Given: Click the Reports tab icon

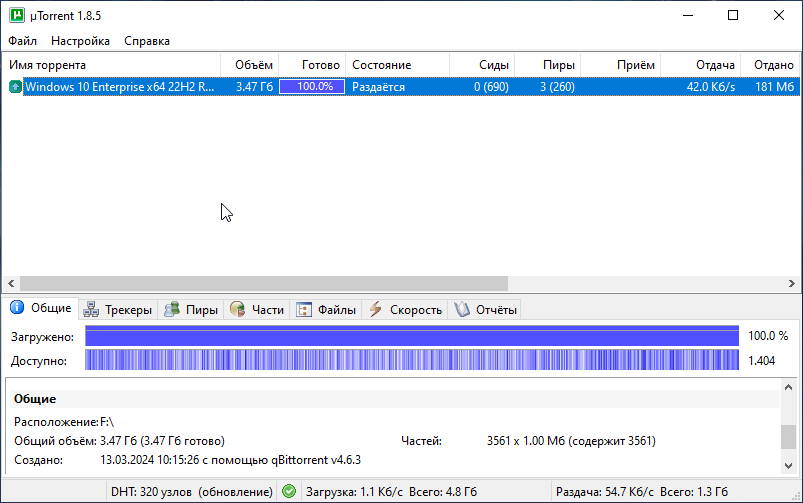Looking at the screenshot, I should click(462, 309).
